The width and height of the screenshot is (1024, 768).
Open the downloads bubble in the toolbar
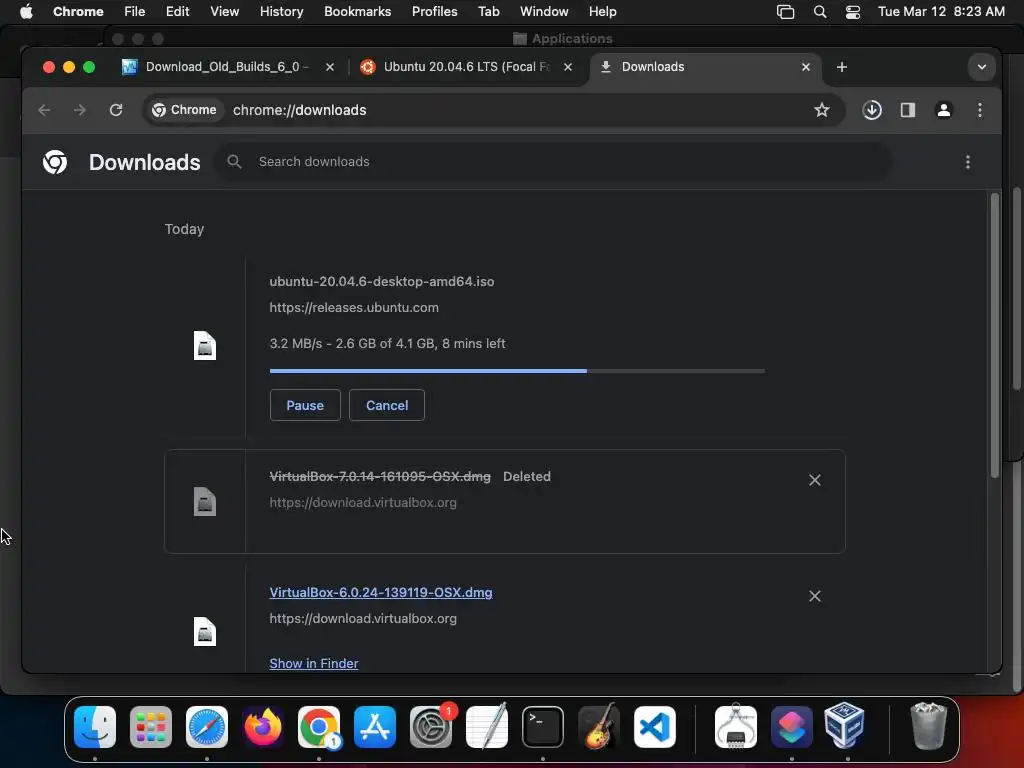[872, 110]
